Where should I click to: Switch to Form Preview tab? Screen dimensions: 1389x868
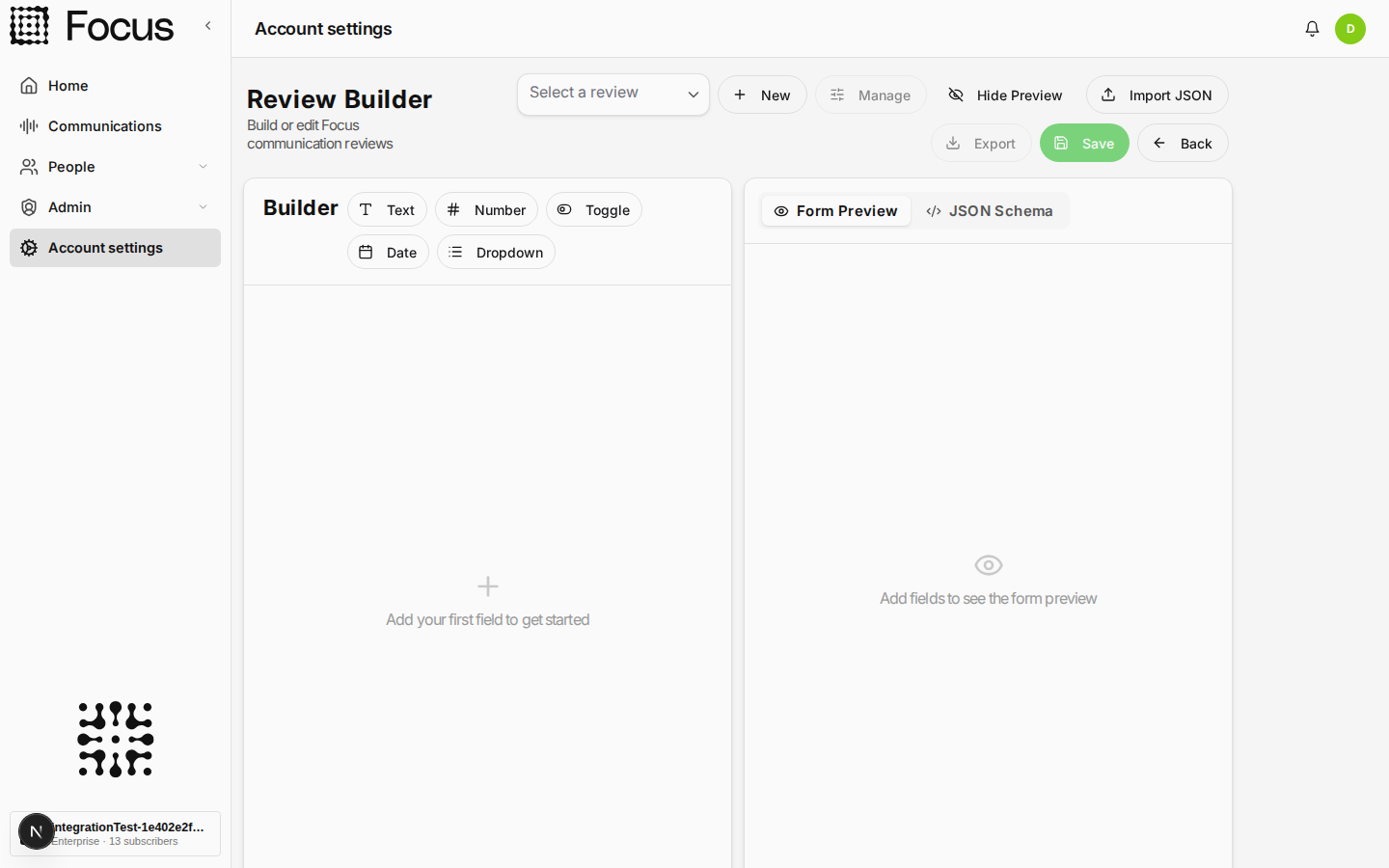(x=835, y=211)
